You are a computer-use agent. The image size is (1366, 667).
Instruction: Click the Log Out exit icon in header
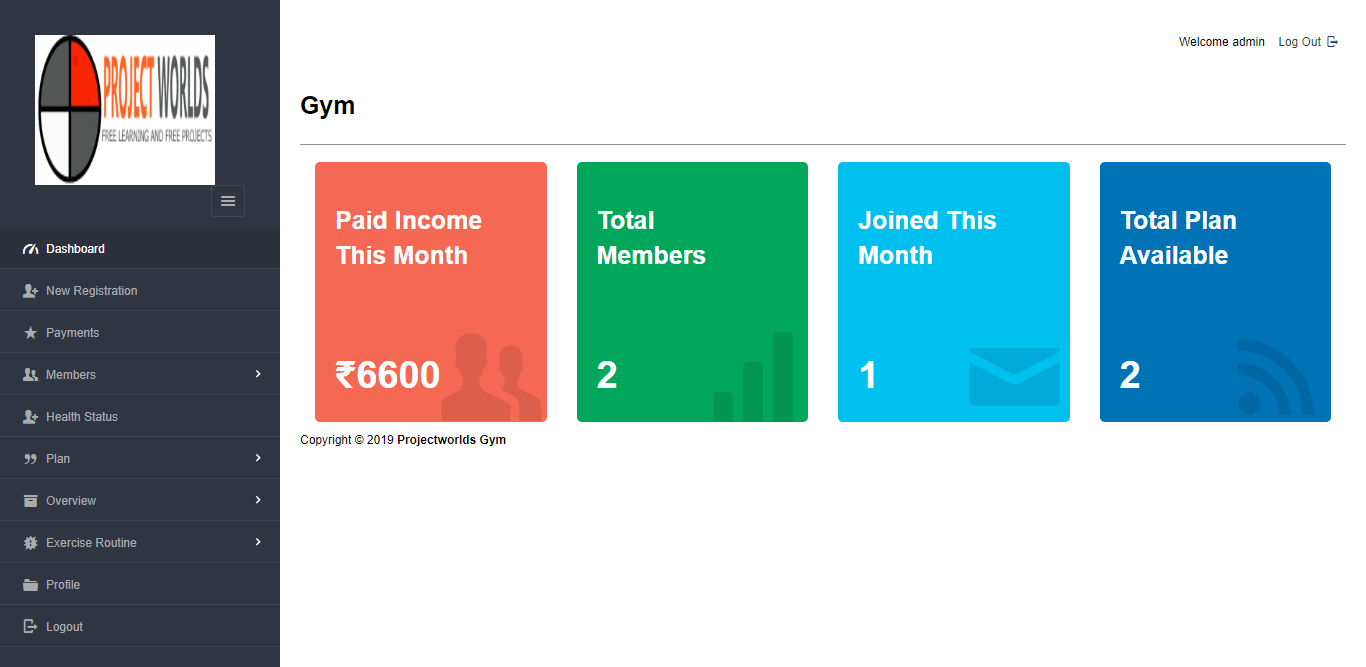click(1332, 42)
